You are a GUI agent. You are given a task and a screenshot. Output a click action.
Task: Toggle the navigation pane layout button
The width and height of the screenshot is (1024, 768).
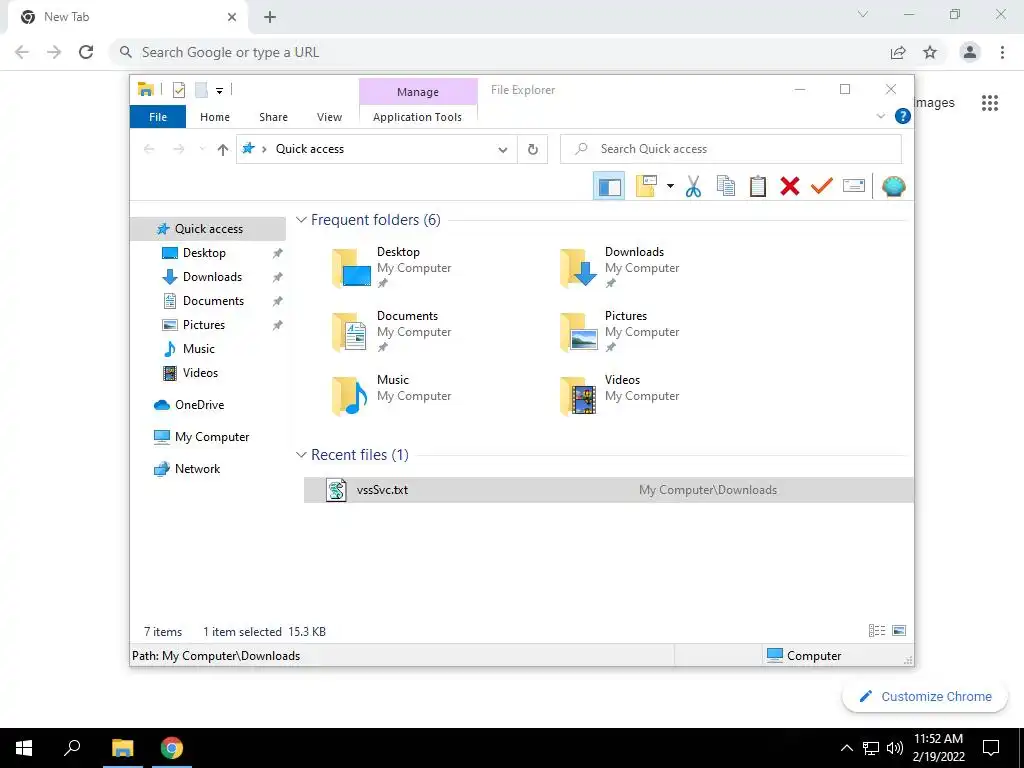[x=609, y=186]
